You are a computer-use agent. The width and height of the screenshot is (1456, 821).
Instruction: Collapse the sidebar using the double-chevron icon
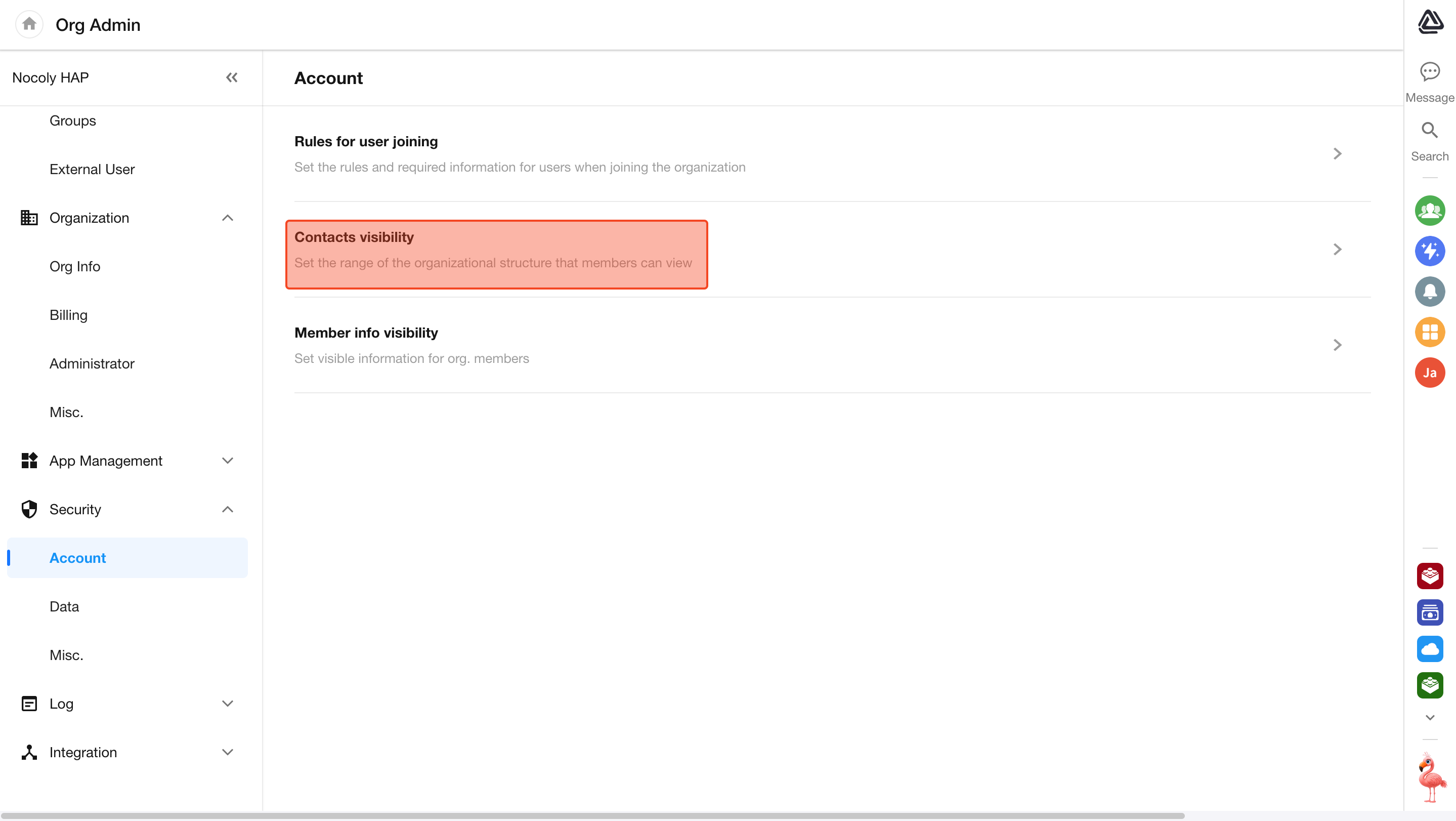coord(232,77)
